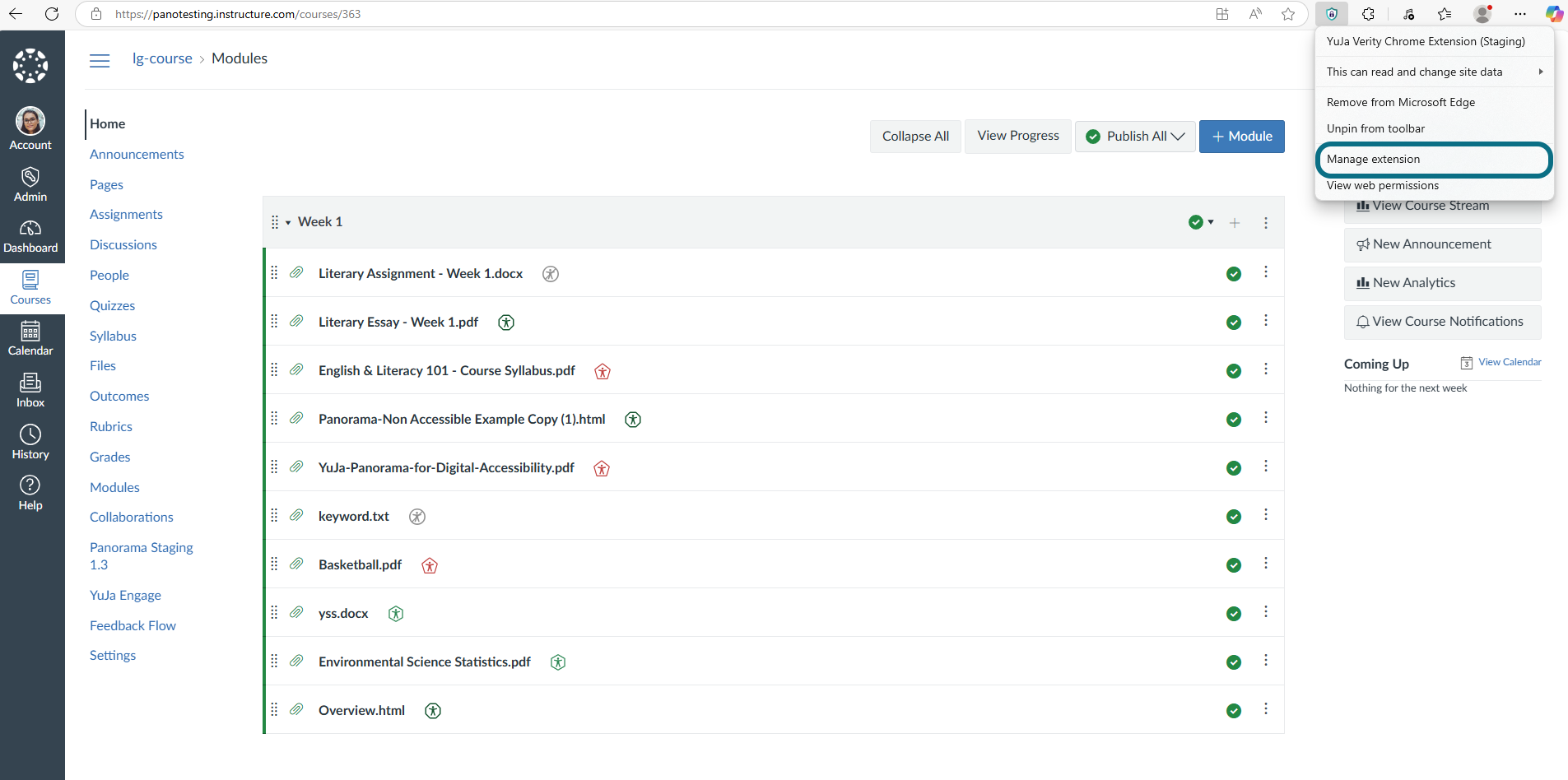Open the Inbox in global navigation
Image resolution: width=1568 pixels, height=780 pixels.
(x=30, y=390)
